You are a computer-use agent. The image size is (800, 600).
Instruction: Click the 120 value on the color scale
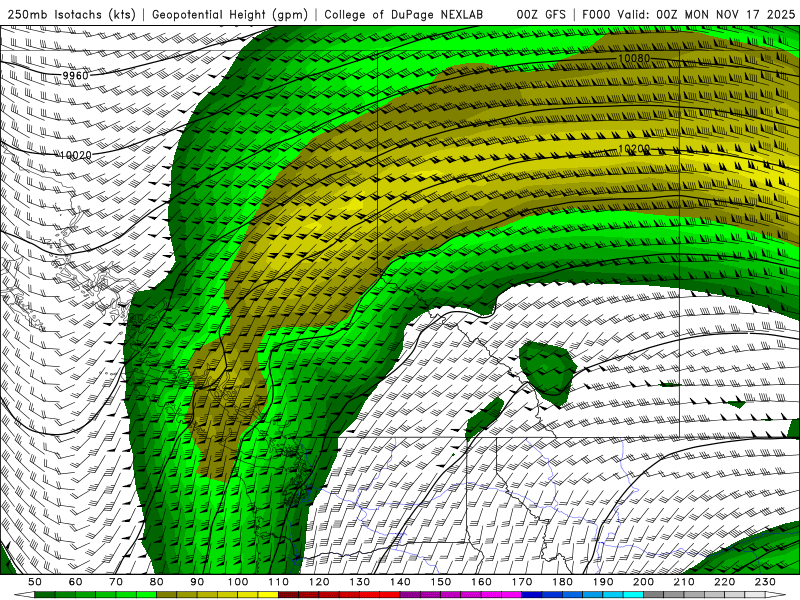pyautogui.click(x=319, y=582)
